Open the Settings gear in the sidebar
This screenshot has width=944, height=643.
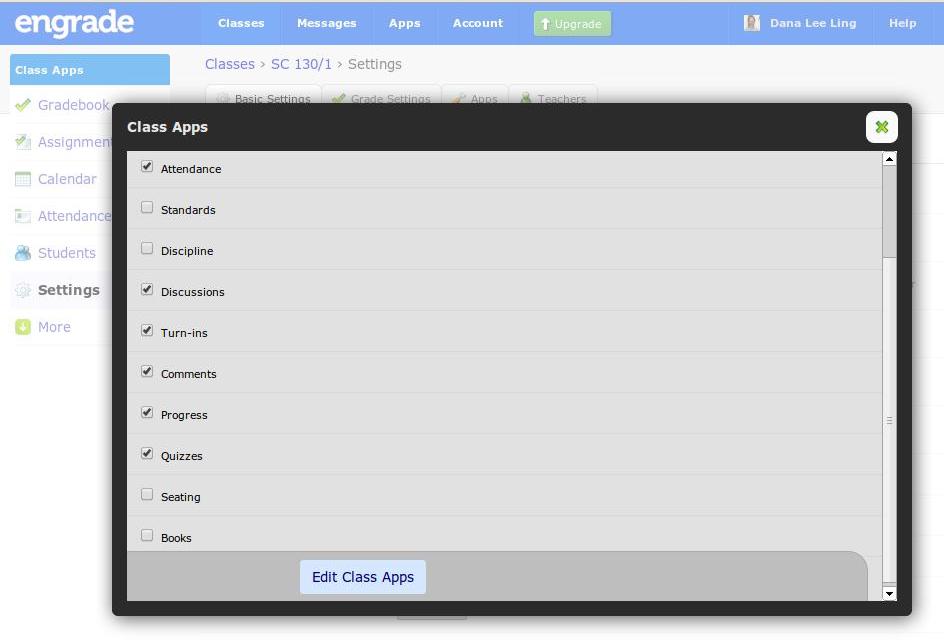pyautogui.click(x=23, y=290)
